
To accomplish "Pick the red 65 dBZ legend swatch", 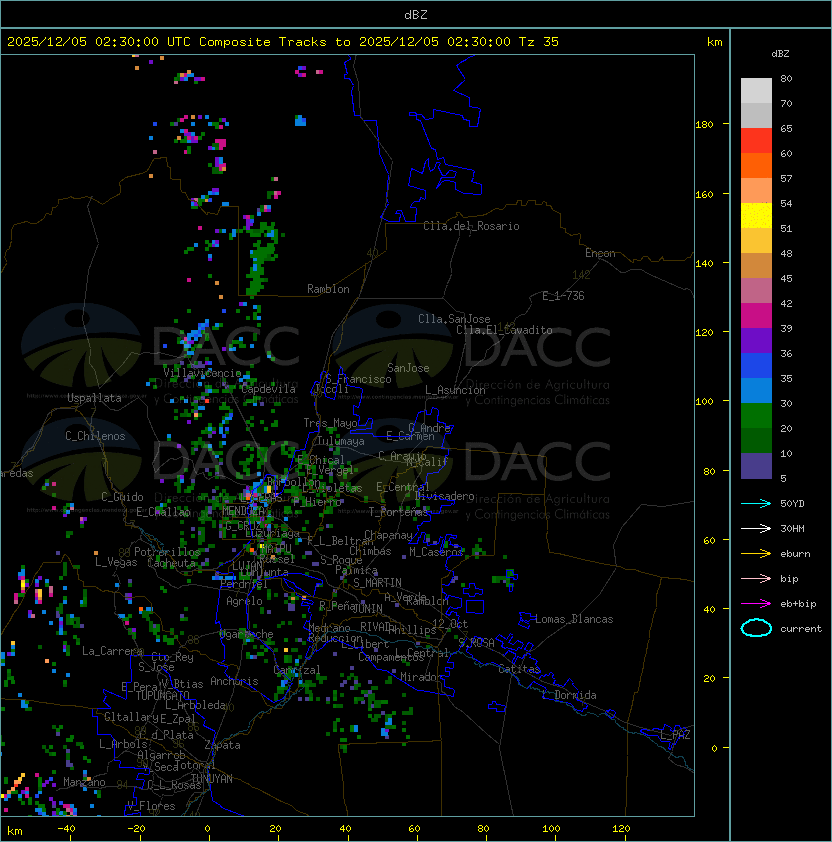I will coord(756,141).
